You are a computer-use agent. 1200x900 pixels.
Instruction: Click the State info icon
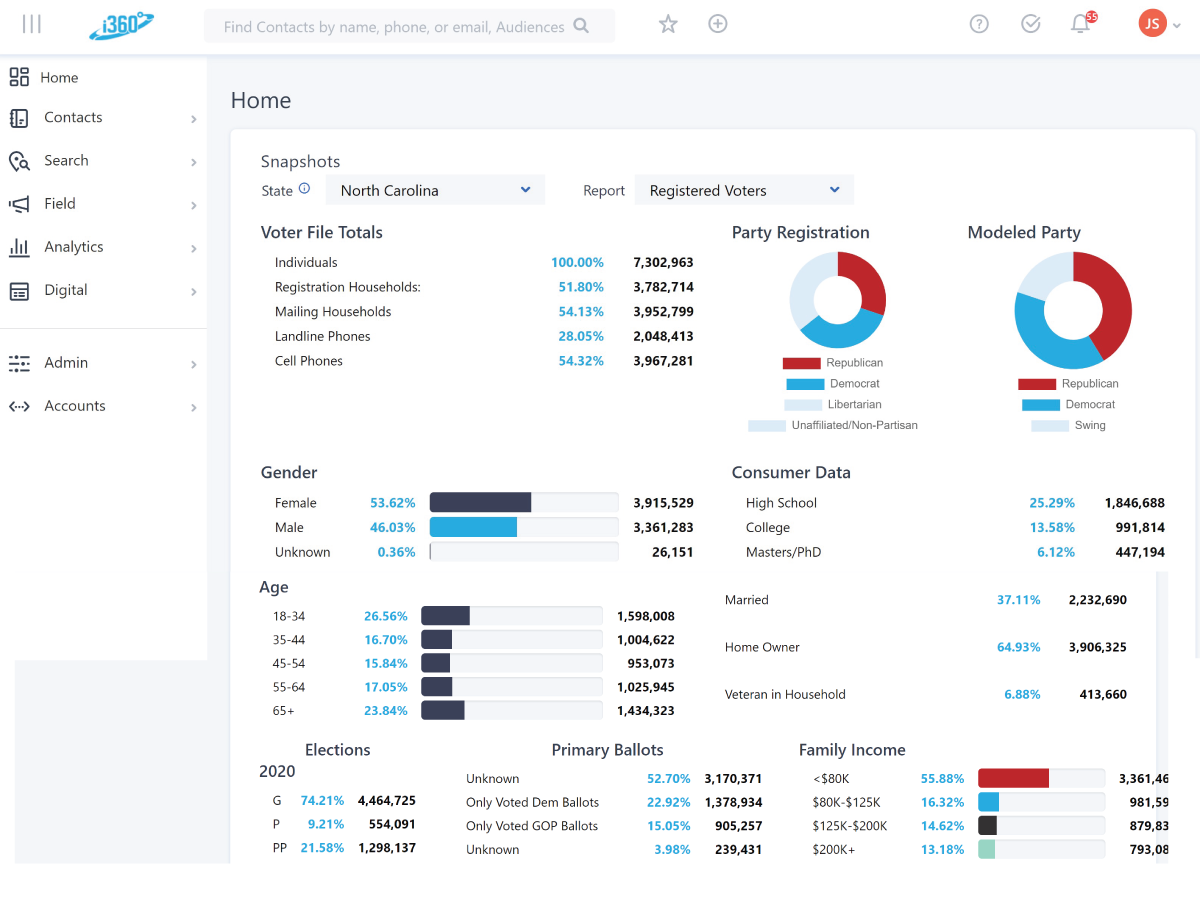pos(305,189)
